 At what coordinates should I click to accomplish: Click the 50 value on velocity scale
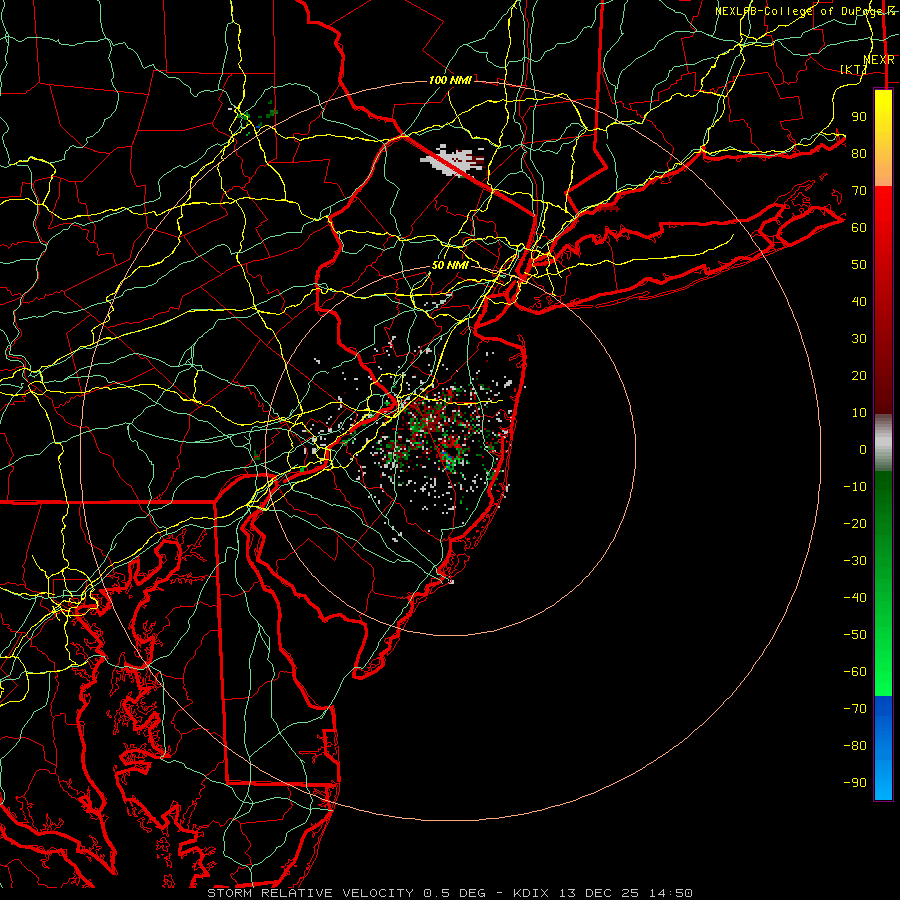pos(859,265)
